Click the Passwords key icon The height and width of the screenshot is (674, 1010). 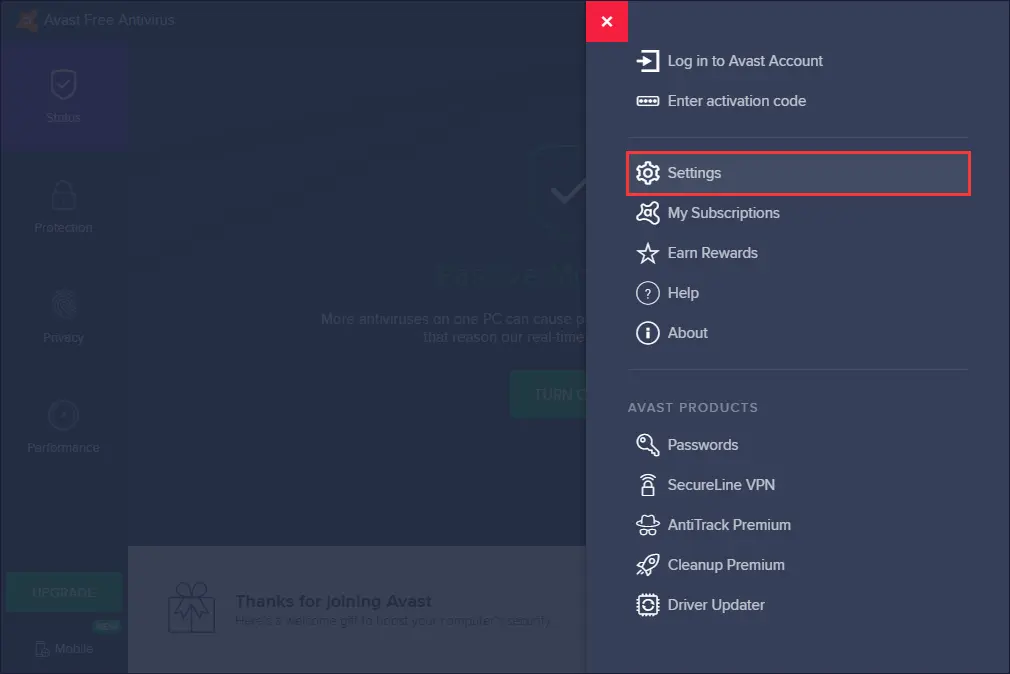click(x=647, y=445)
